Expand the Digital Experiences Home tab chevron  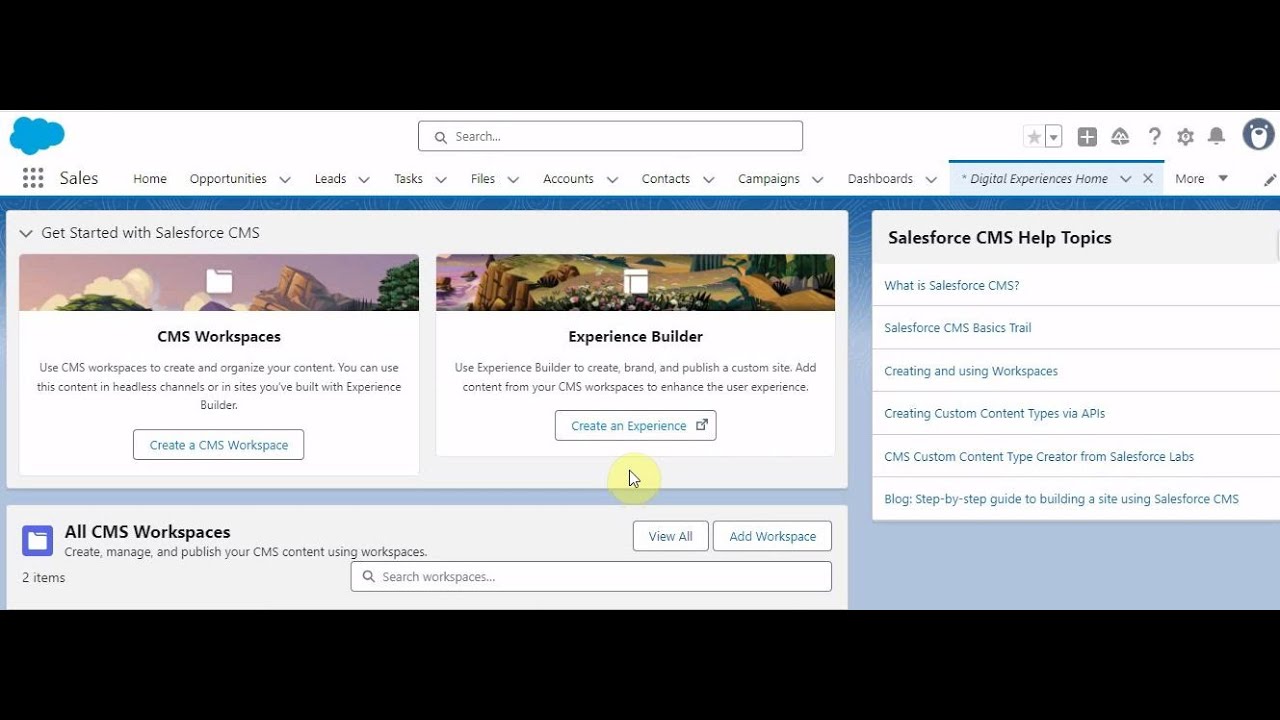click(1126, 179)
